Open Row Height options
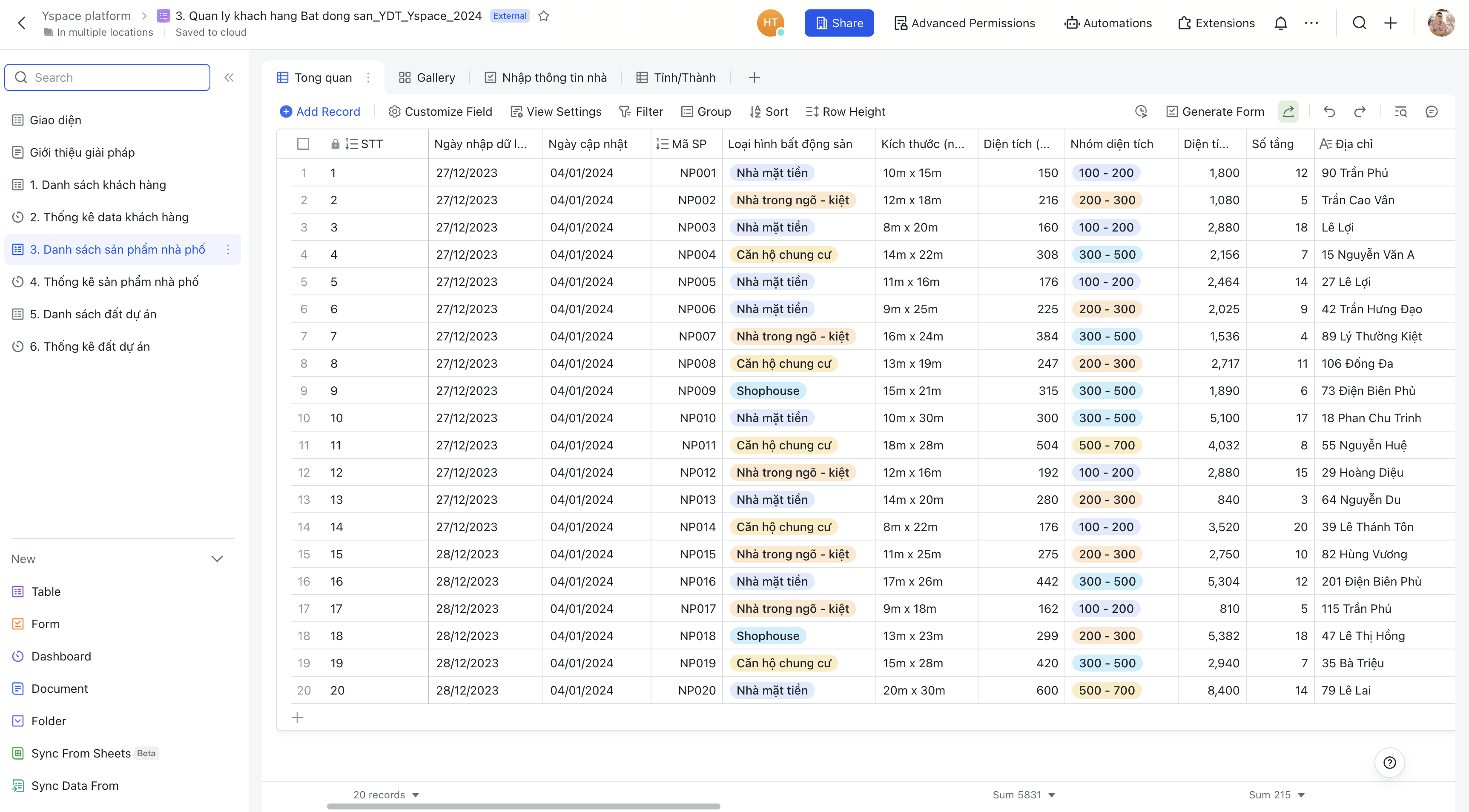 845,112
